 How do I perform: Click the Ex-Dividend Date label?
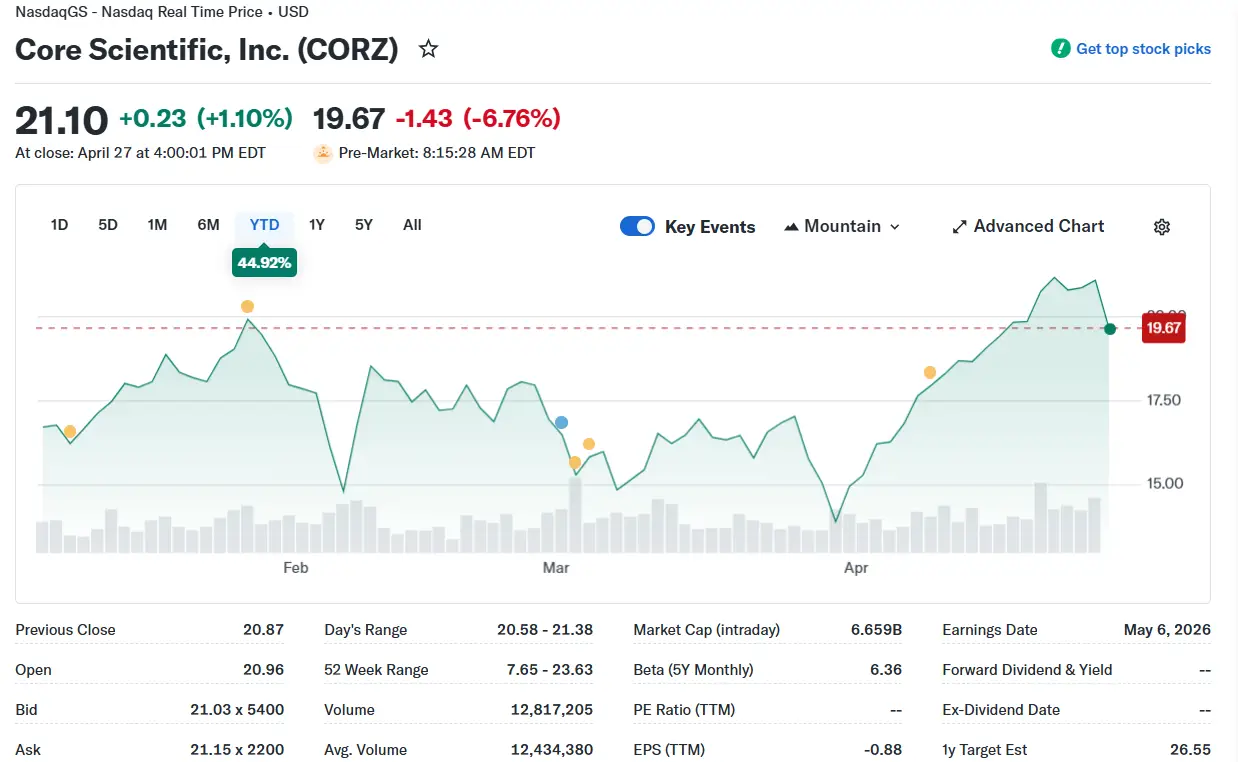pos(1001,710)
